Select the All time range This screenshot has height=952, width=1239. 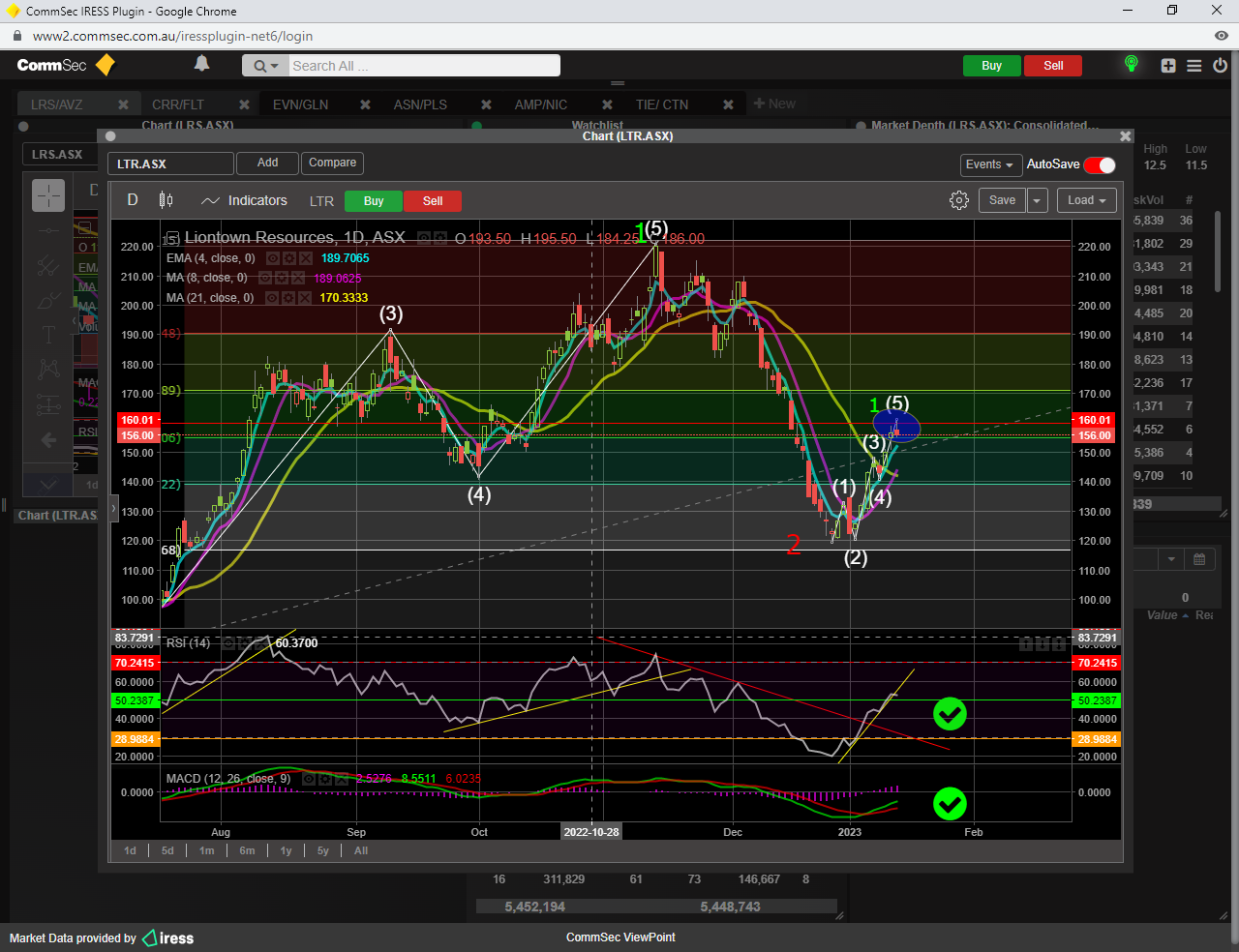361,851
